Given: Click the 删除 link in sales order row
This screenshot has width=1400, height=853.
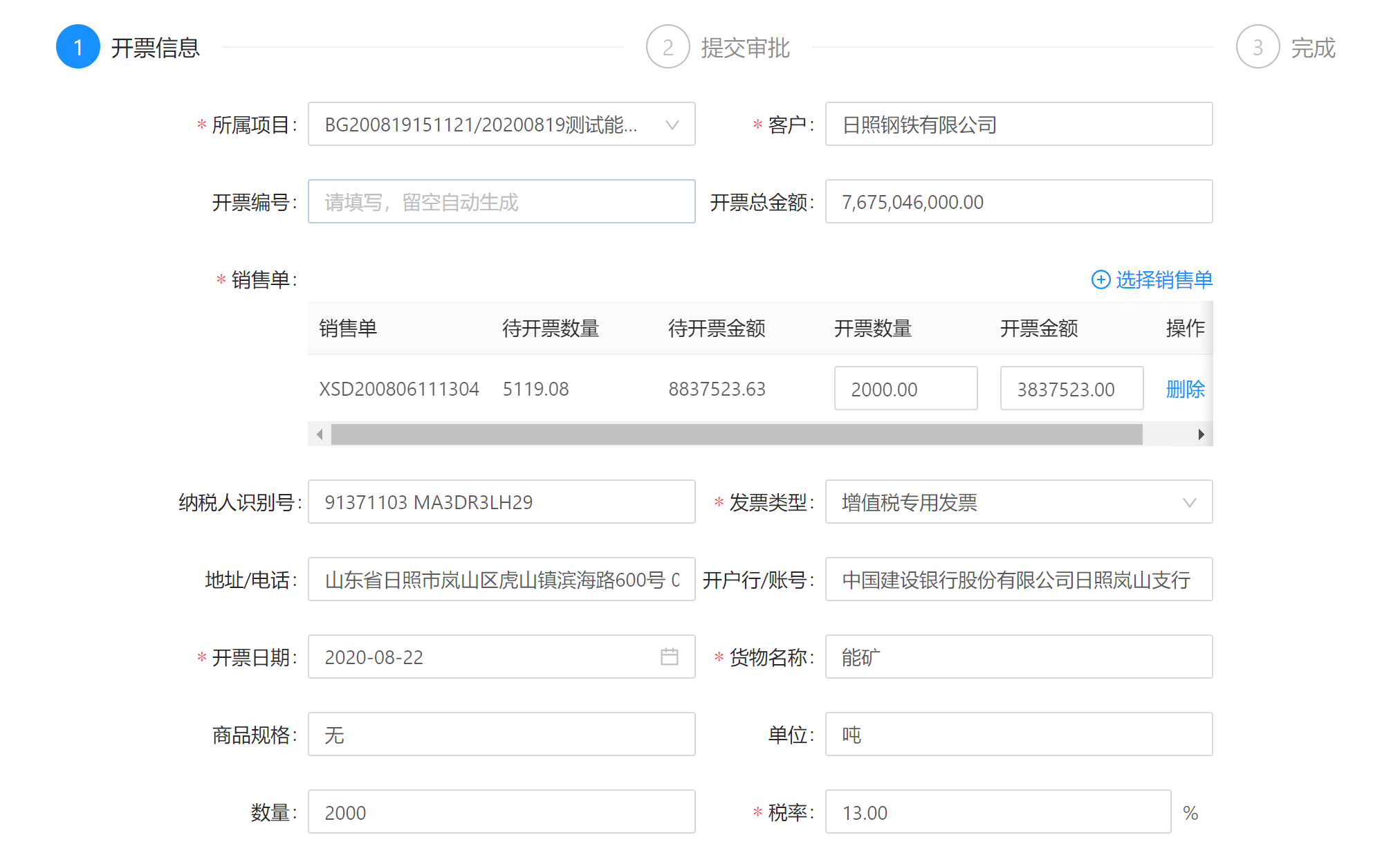Looking at the screenshot, I should [1185, 389].
